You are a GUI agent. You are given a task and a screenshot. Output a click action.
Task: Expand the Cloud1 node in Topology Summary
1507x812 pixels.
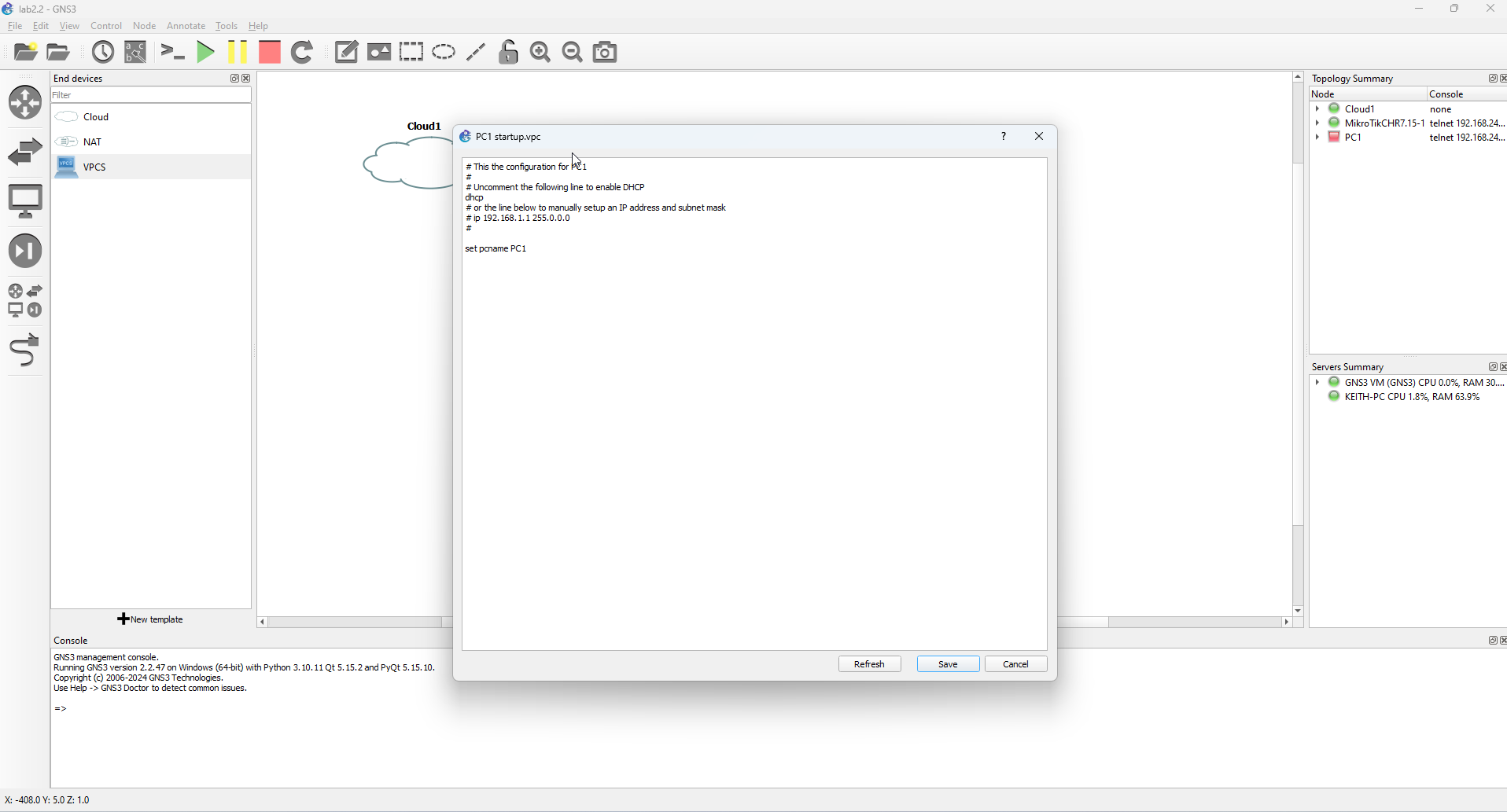(1317, 109)
